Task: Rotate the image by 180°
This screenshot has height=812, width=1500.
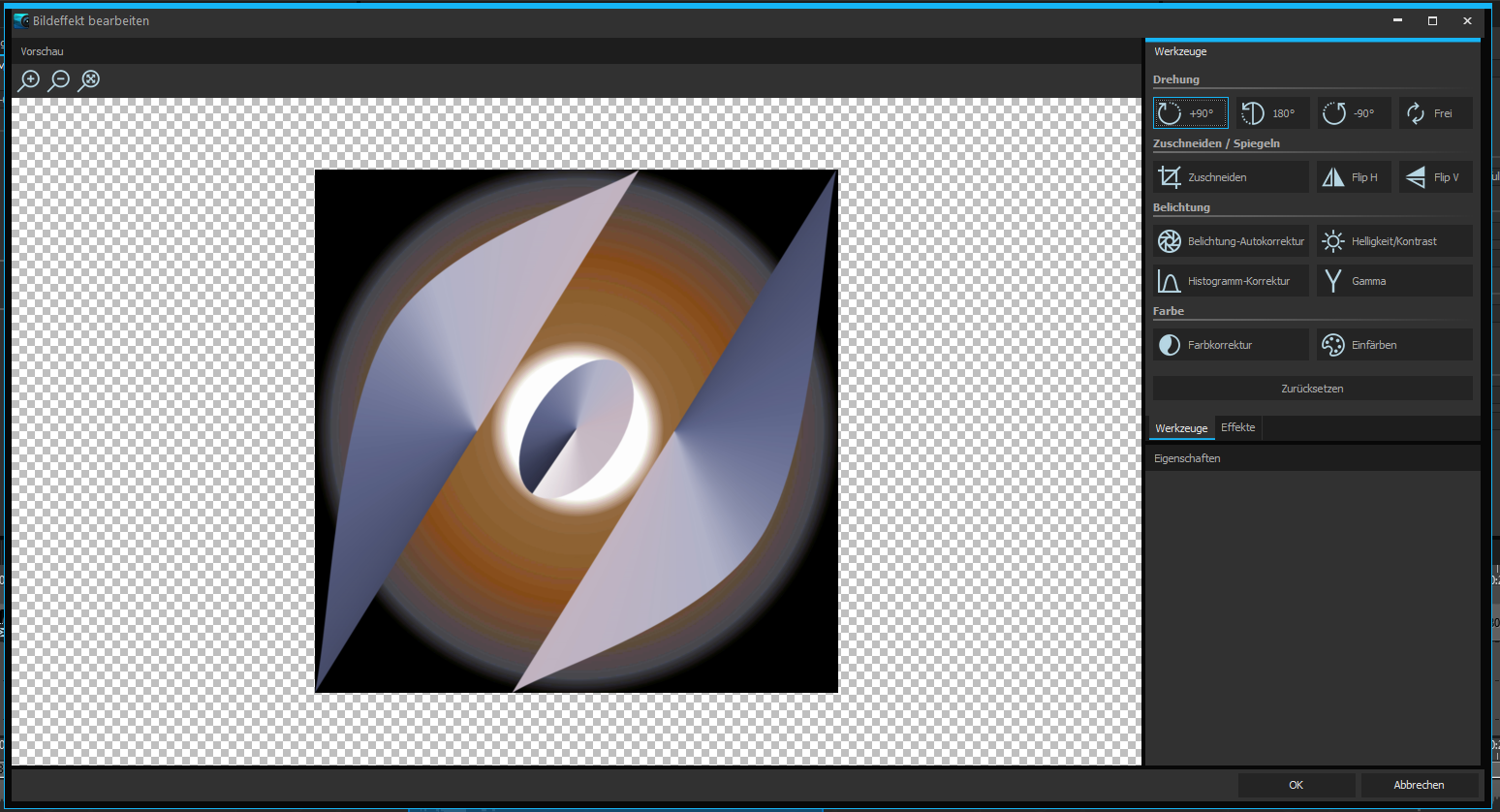Action: click(1272, 113)
